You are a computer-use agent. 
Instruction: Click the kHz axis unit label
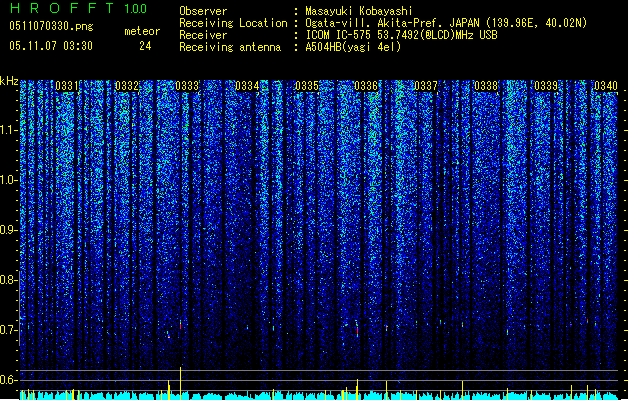coord(9,81)
